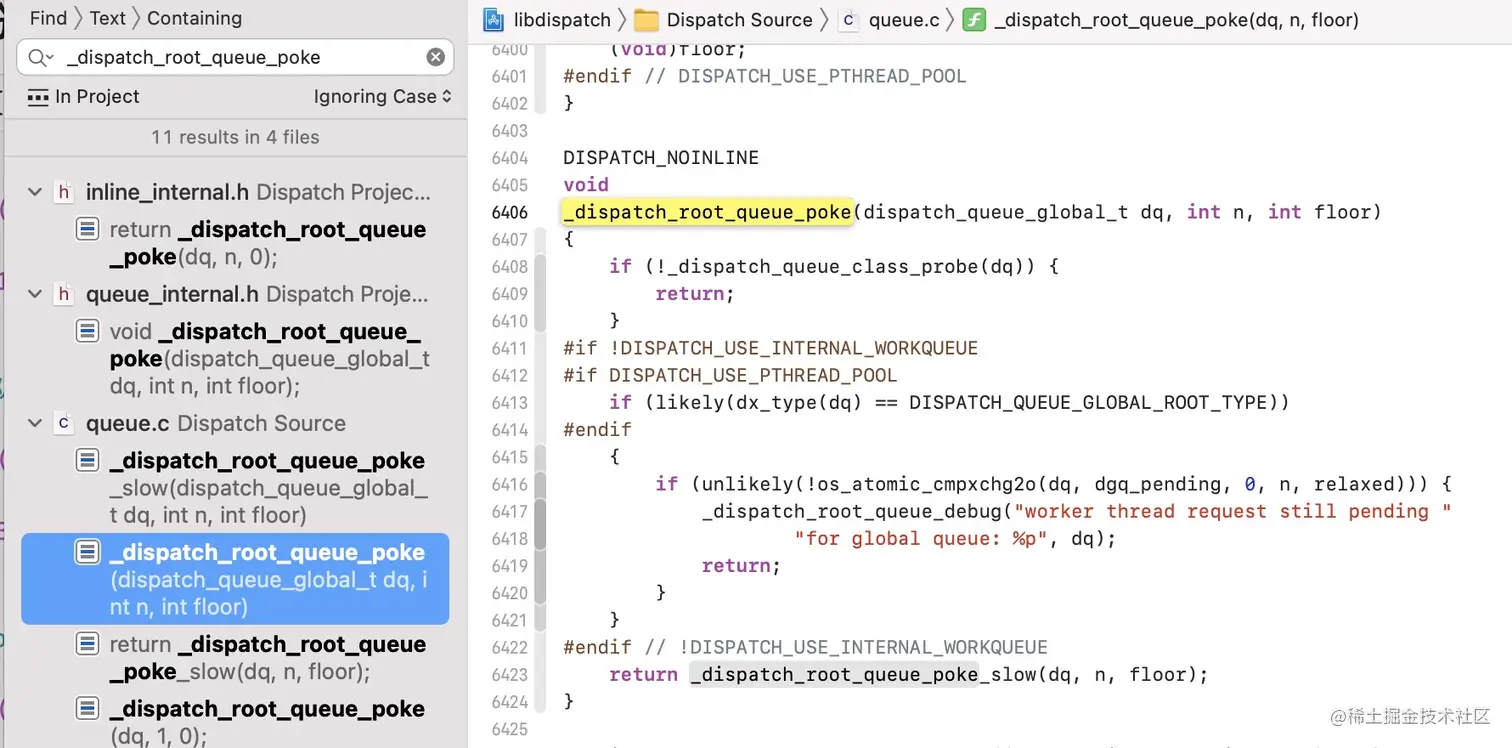Screen dimensions: 1512x748
Task: Click the icon of the highlighted search result
Action: pos(88,552)
